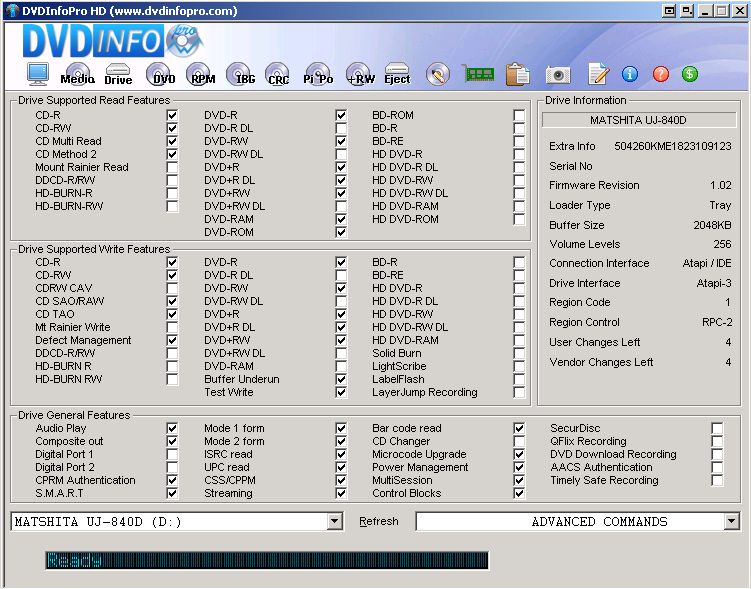Click the Connection Interface value Atapi / IDE

click(x=707, y=263)
